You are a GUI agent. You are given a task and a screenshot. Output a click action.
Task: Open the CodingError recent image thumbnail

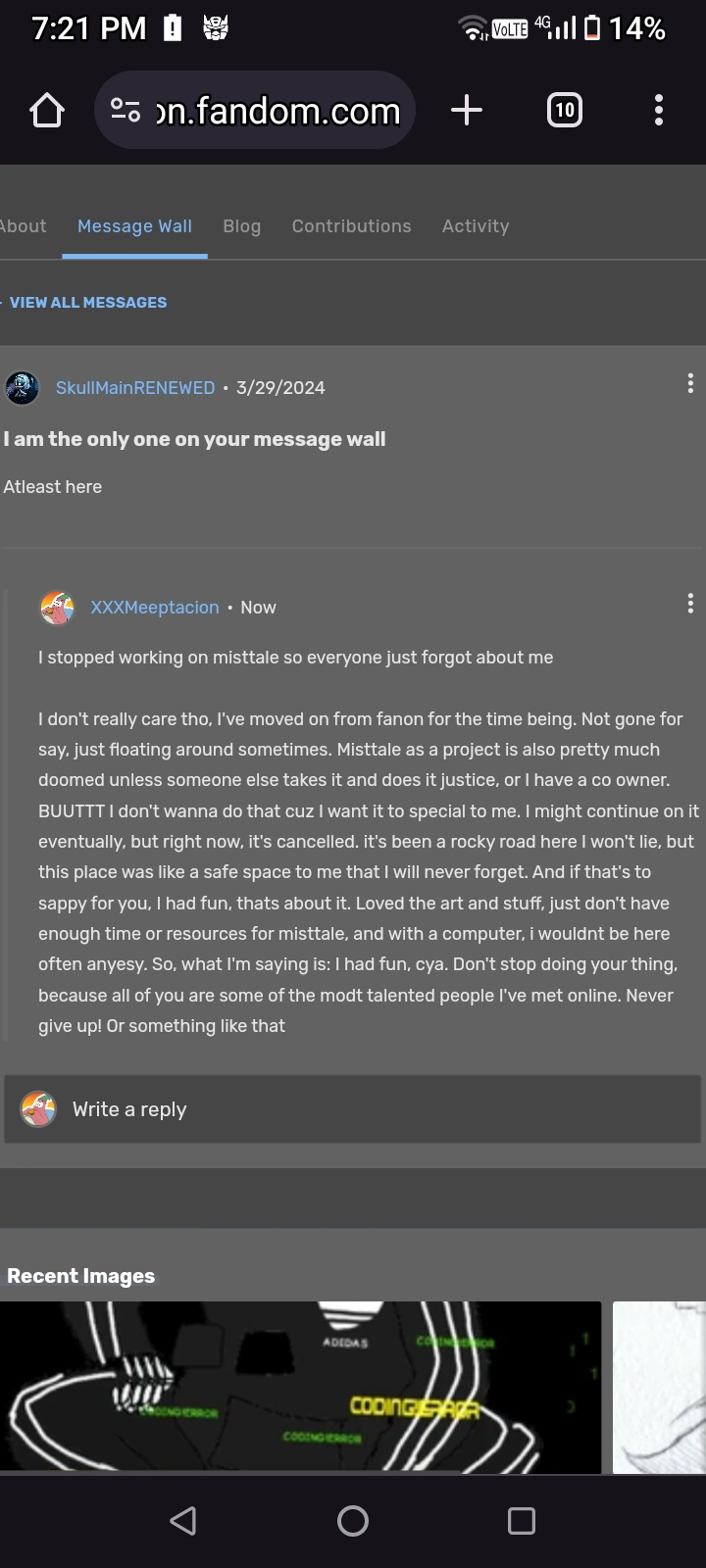point(300,1387)
